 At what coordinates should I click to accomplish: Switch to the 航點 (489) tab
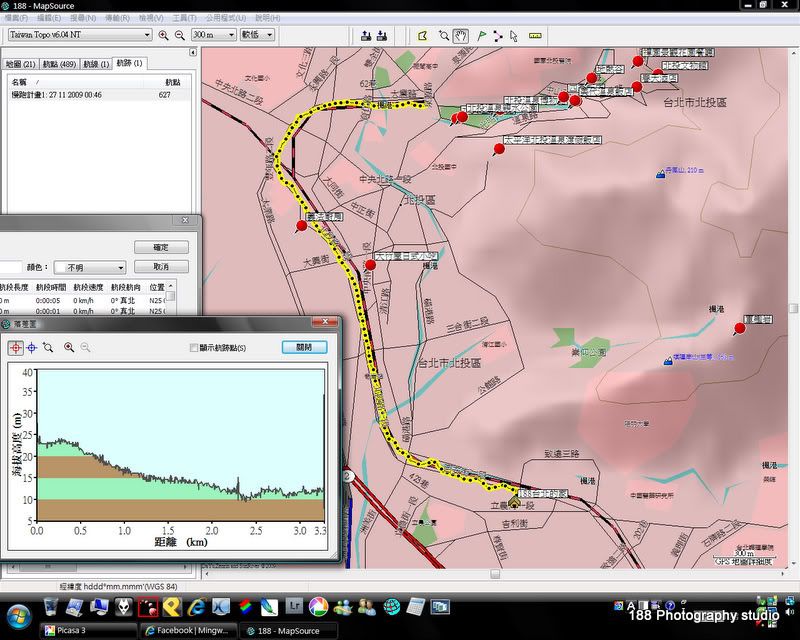59,63
